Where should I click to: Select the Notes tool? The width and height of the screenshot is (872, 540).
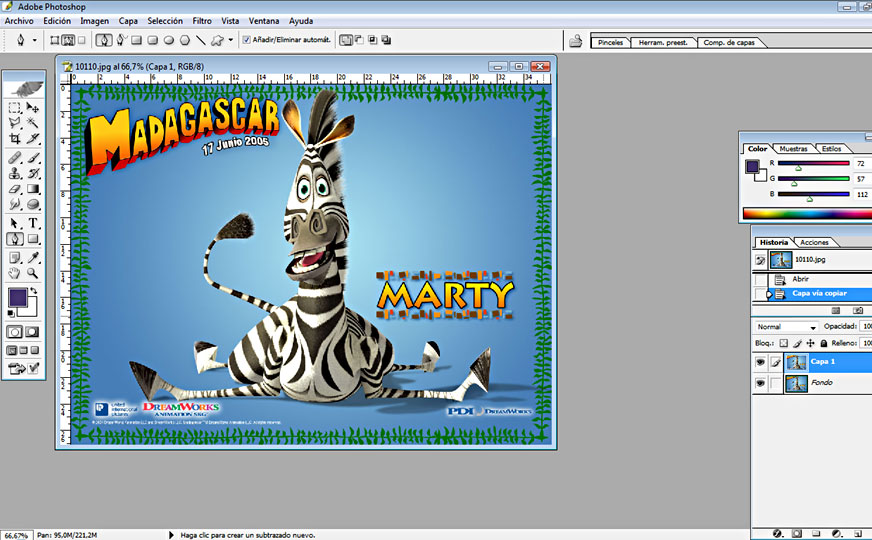(x=15, y=258)
